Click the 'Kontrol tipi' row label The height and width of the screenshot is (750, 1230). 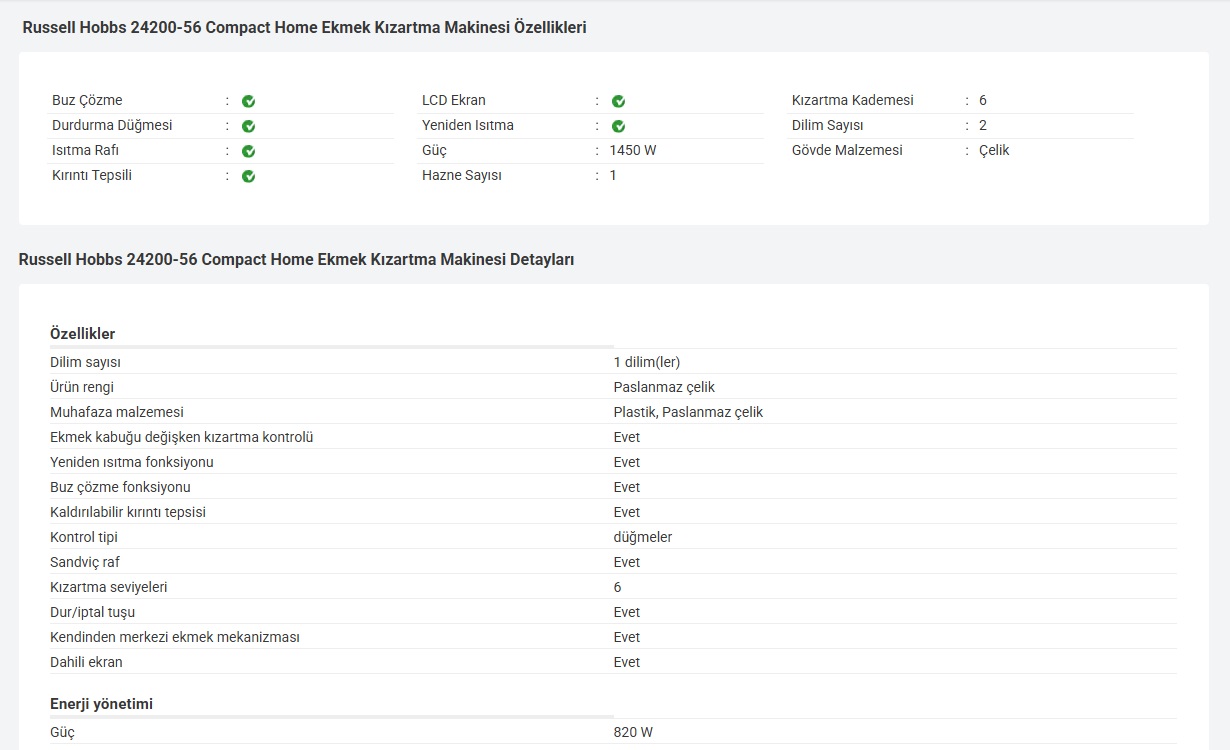coord(84,537)
